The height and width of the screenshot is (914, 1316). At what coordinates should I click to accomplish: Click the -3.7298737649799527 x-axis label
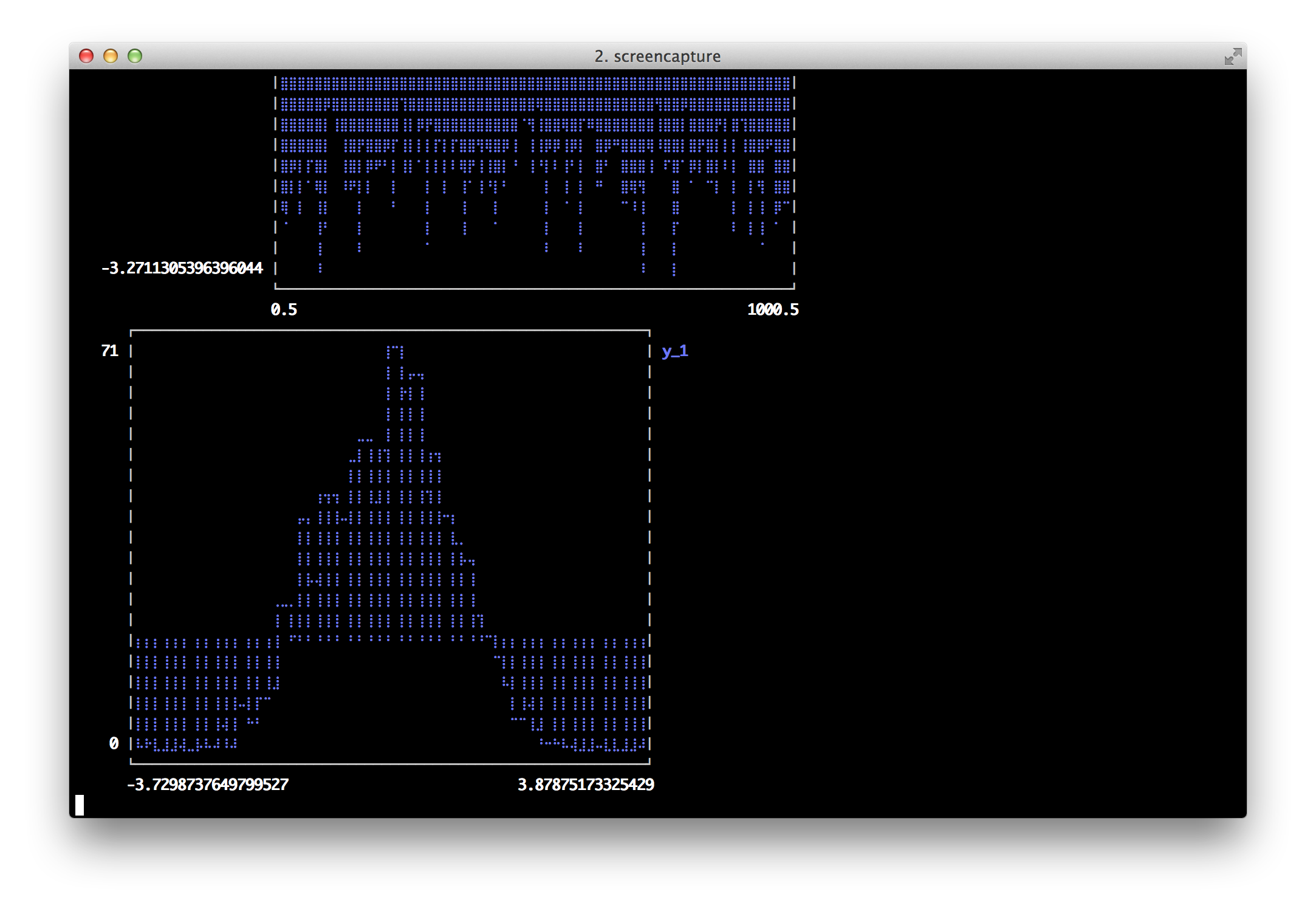[x=208, y=785]
